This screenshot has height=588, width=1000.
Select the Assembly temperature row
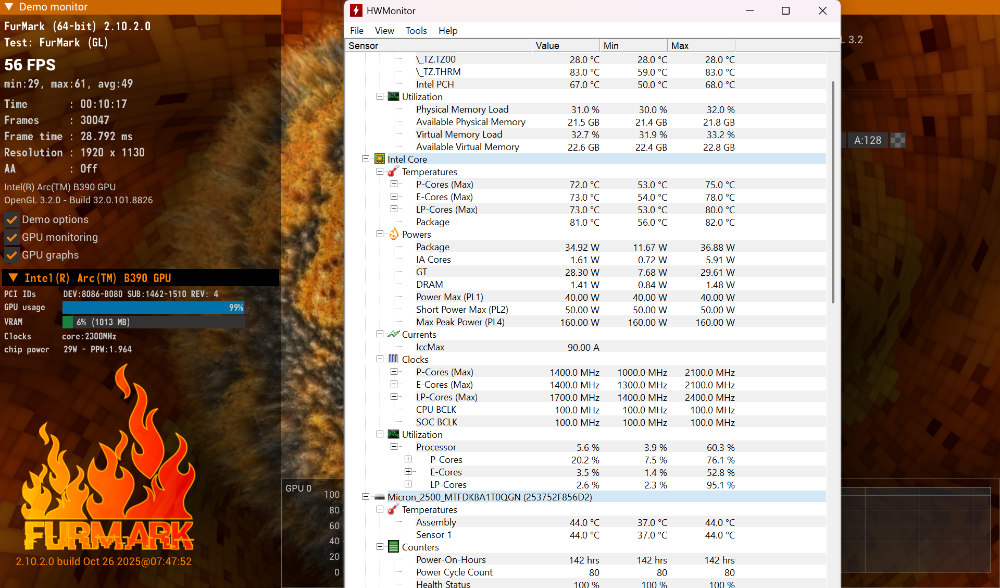point(585,522)
